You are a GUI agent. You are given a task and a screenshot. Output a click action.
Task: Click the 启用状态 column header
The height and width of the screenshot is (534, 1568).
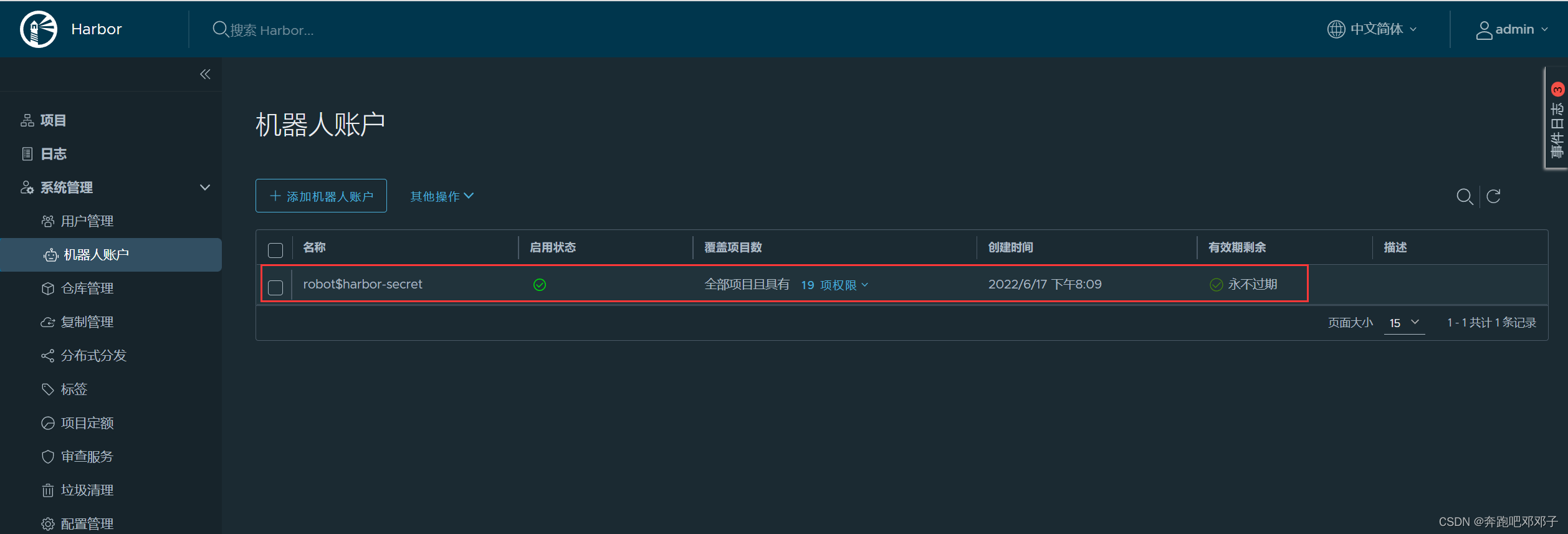point(552,247)
